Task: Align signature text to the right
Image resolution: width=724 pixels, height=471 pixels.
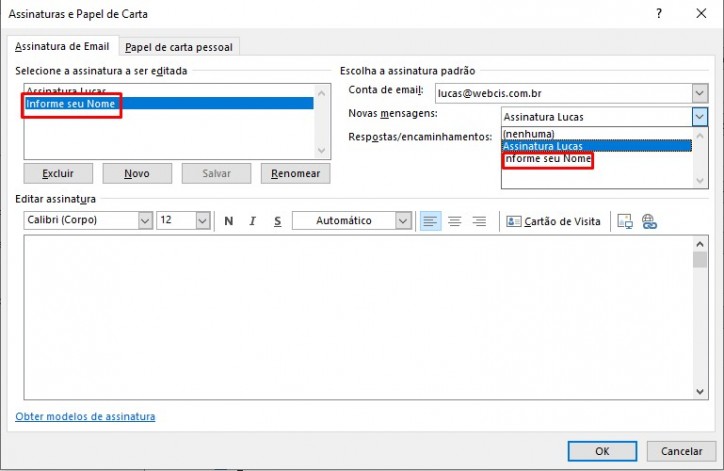Action: tap(479, 221)
